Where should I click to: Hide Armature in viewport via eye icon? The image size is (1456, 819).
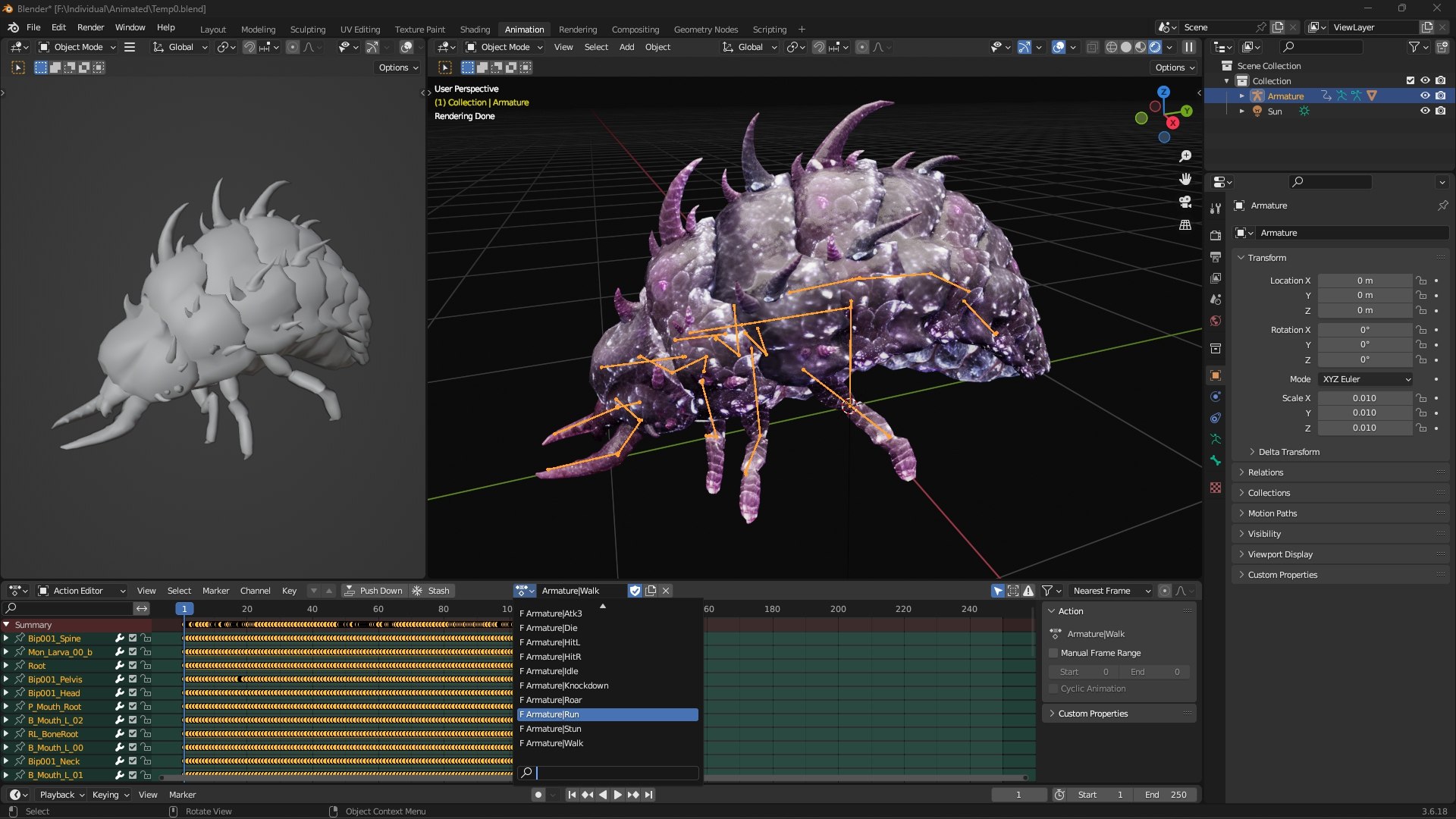coord(1425,96)
